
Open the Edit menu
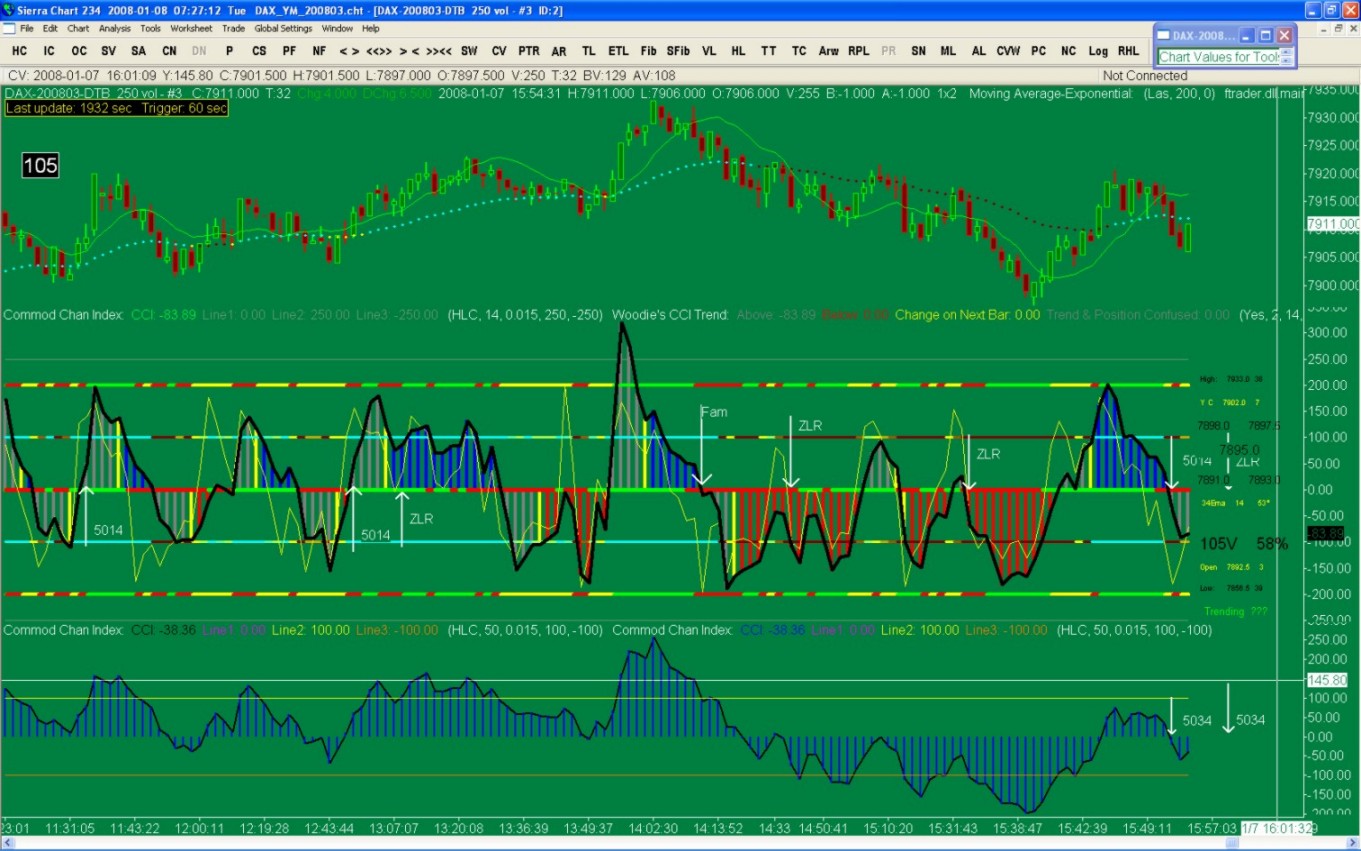[x=50, y=29]
